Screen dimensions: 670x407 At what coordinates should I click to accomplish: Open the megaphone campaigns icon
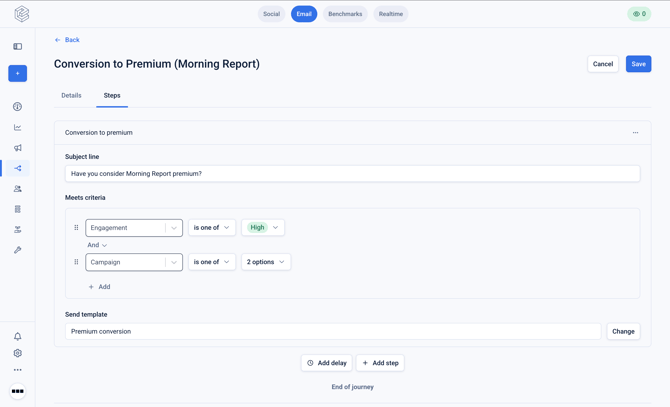pyautogui.click(x=18, y=148)
